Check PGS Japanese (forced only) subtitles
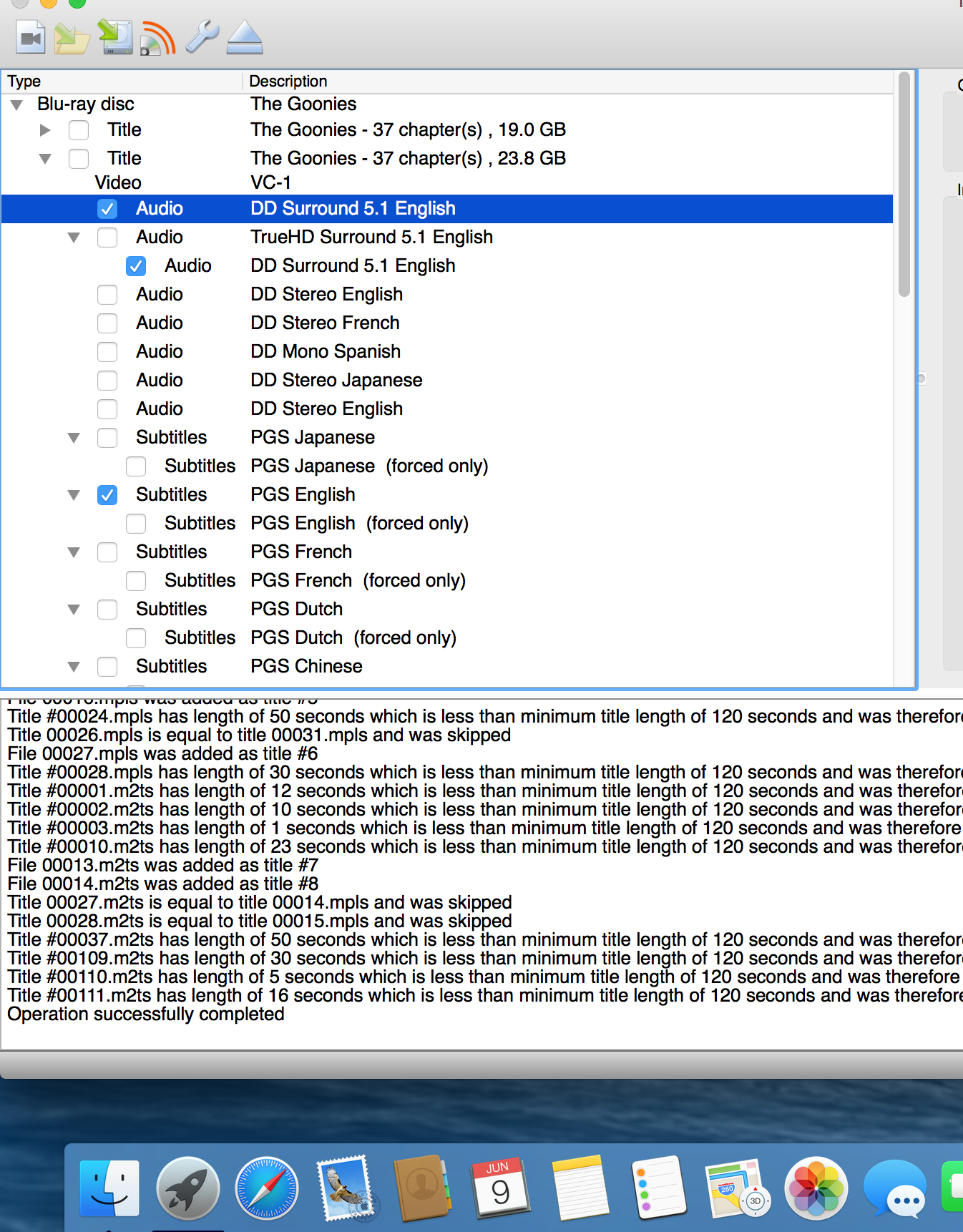This screenshot has width=963, height=1232. 136,466
